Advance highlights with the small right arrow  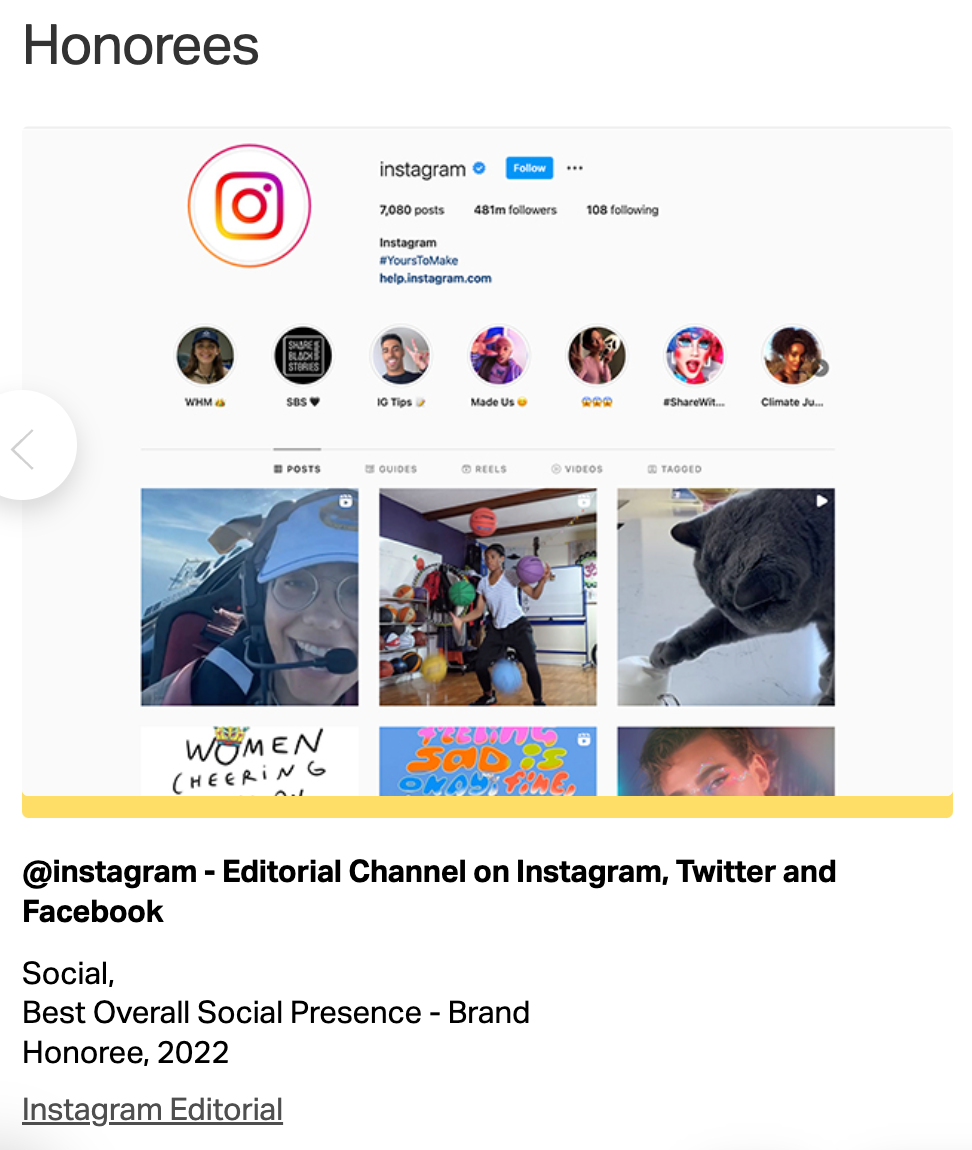[x=822, y=367]
